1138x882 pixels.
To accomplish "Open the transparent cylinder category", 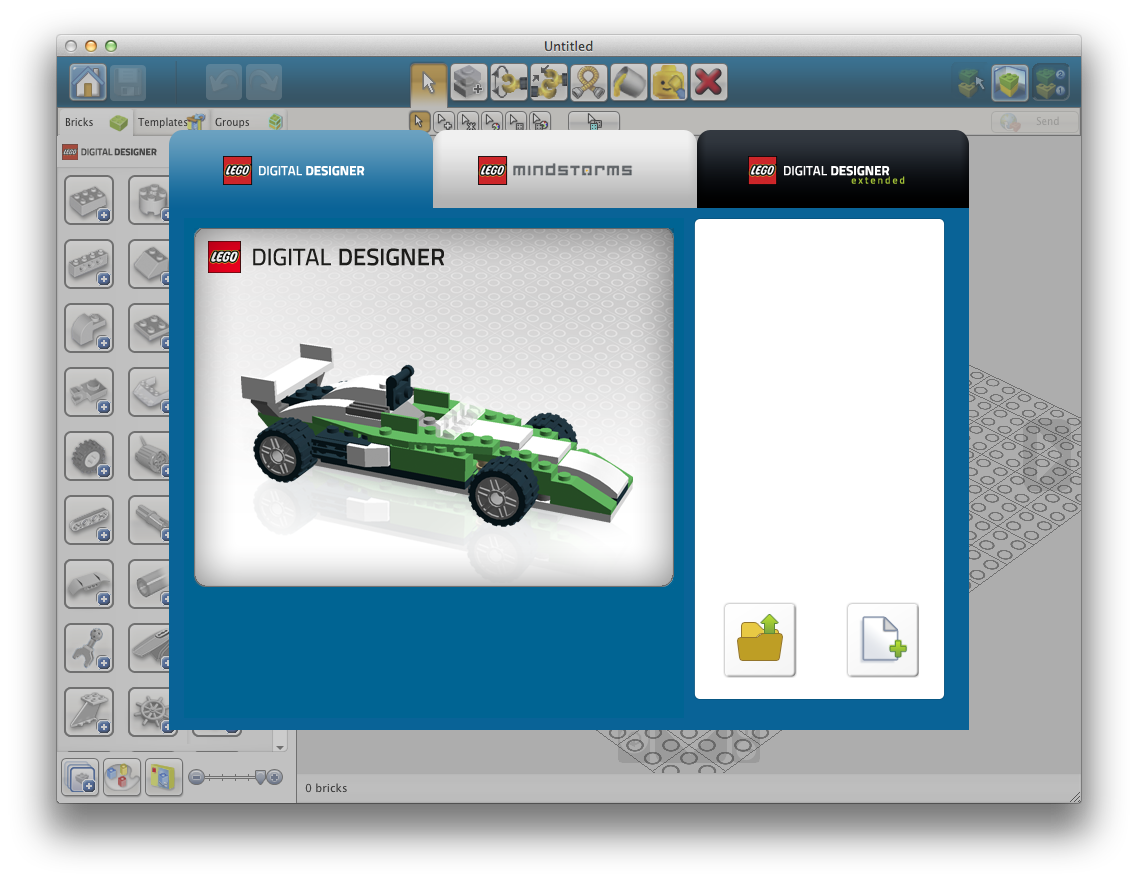I will coord(150,584).
